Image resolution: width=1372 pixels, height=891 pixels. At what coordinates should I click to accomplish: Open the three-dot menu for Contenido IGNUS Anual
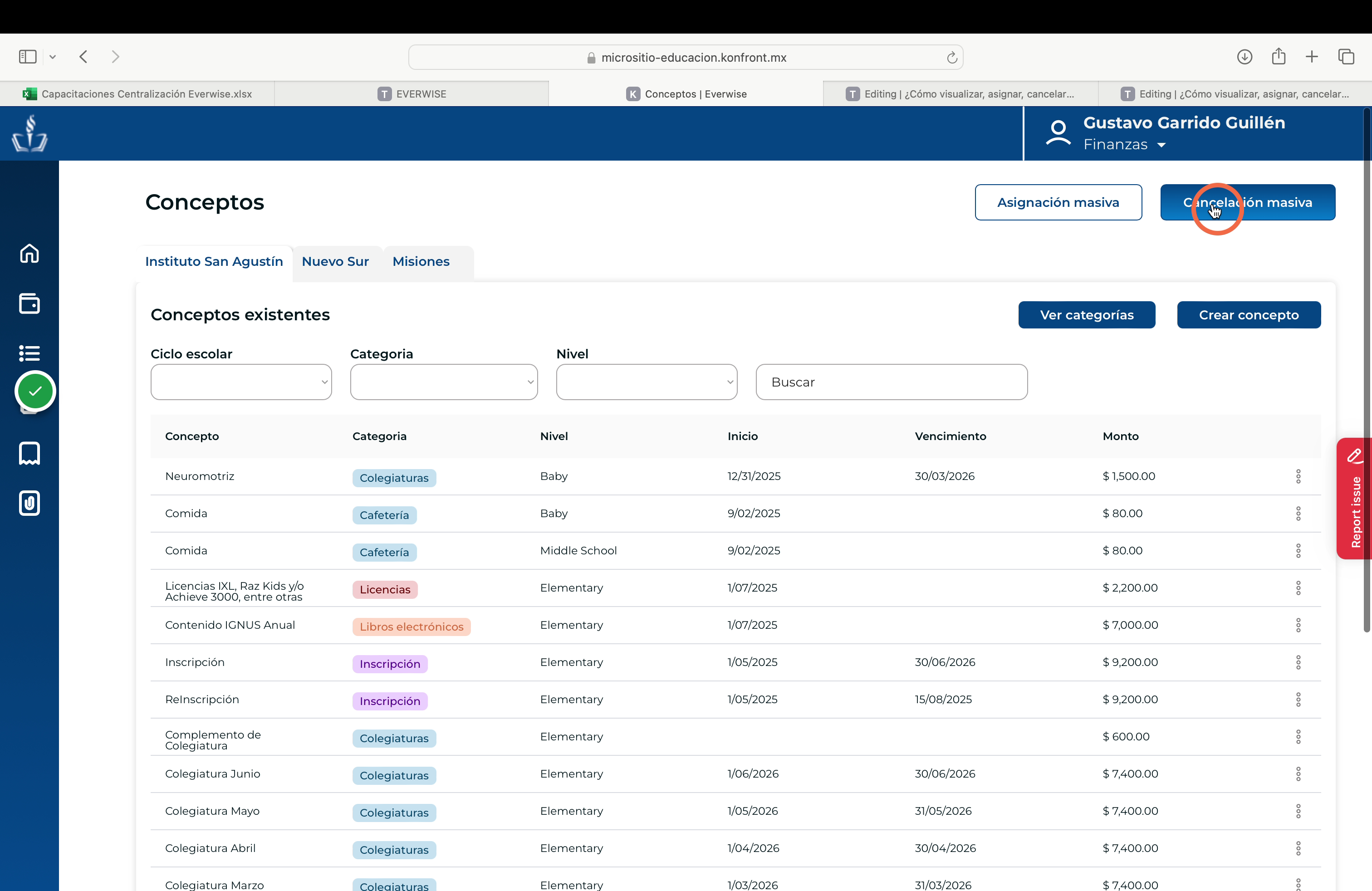click(1298, 625)
